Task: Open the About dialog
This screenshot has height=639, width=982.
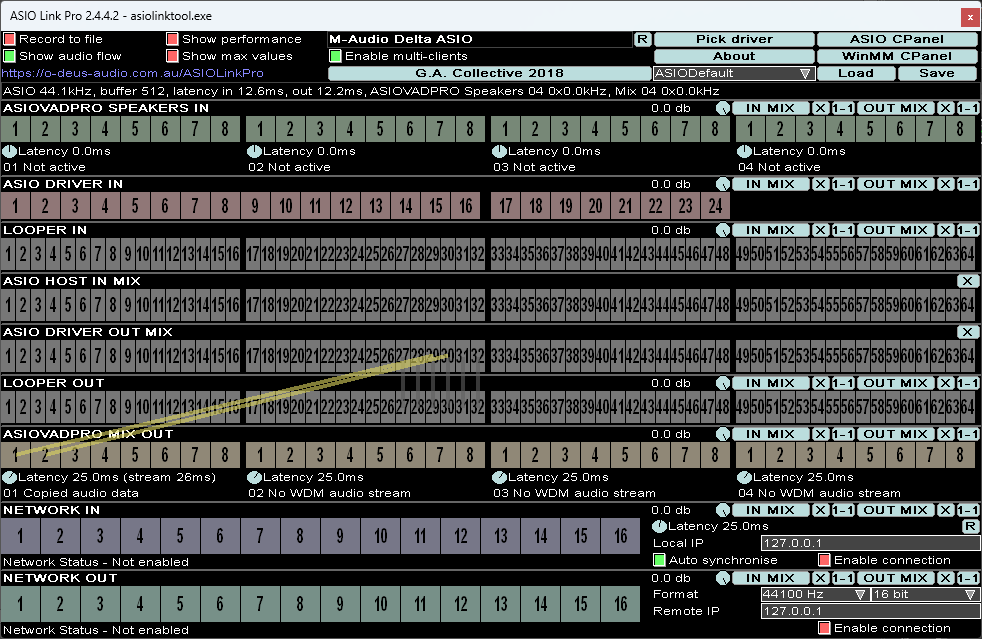Action: (734, 56)
